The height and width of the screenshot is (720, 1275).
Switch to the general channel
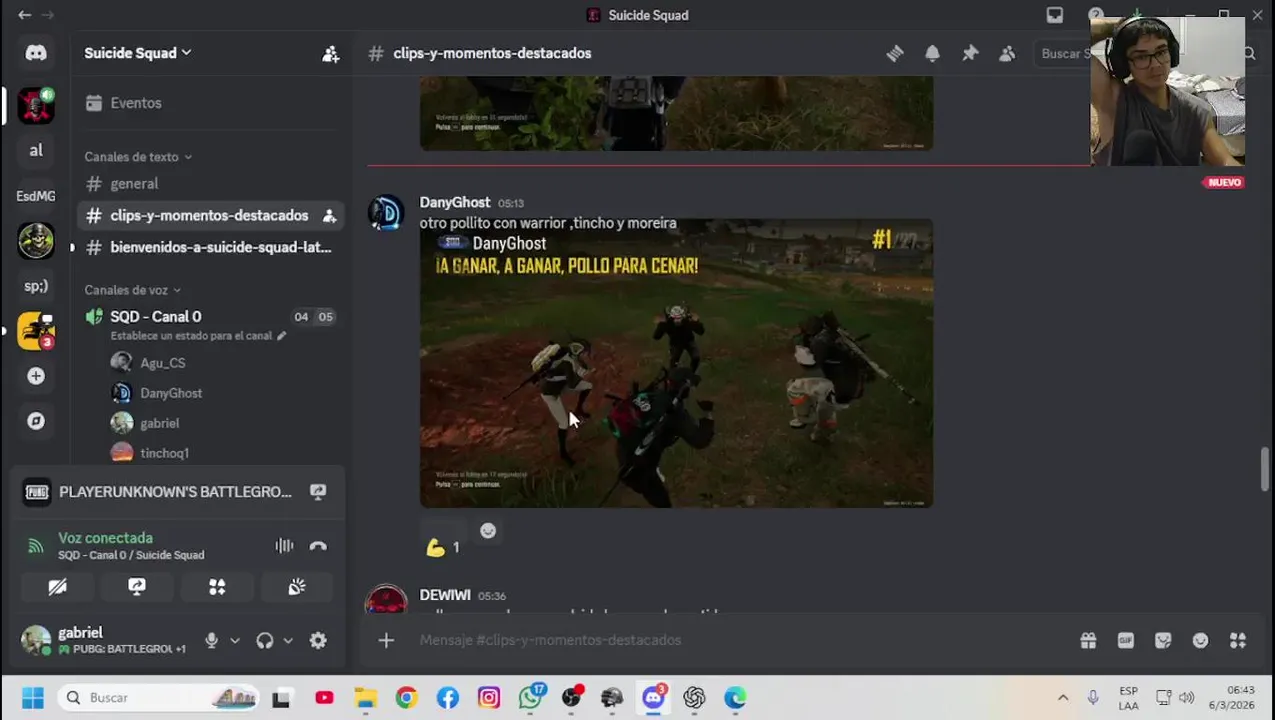pyautogui.click(x=210, y=184)
